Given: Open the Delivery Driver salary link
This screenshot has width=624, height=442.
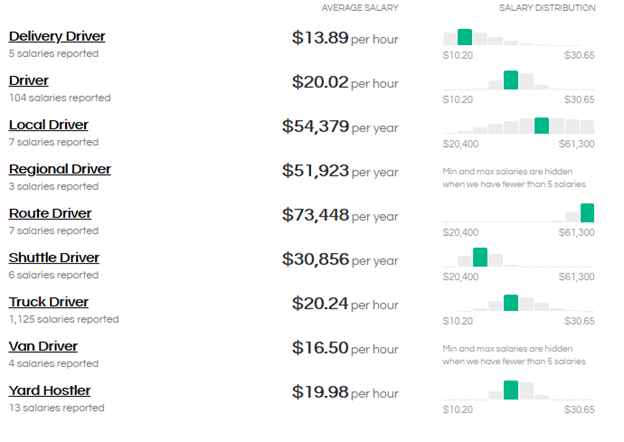Looking at the screenshot, I should point(57,37).
